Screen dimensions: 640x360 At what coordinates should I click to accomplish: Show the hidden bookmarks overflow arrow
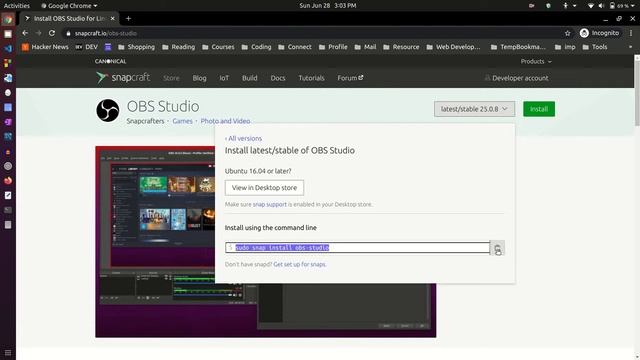pos(630,47)
